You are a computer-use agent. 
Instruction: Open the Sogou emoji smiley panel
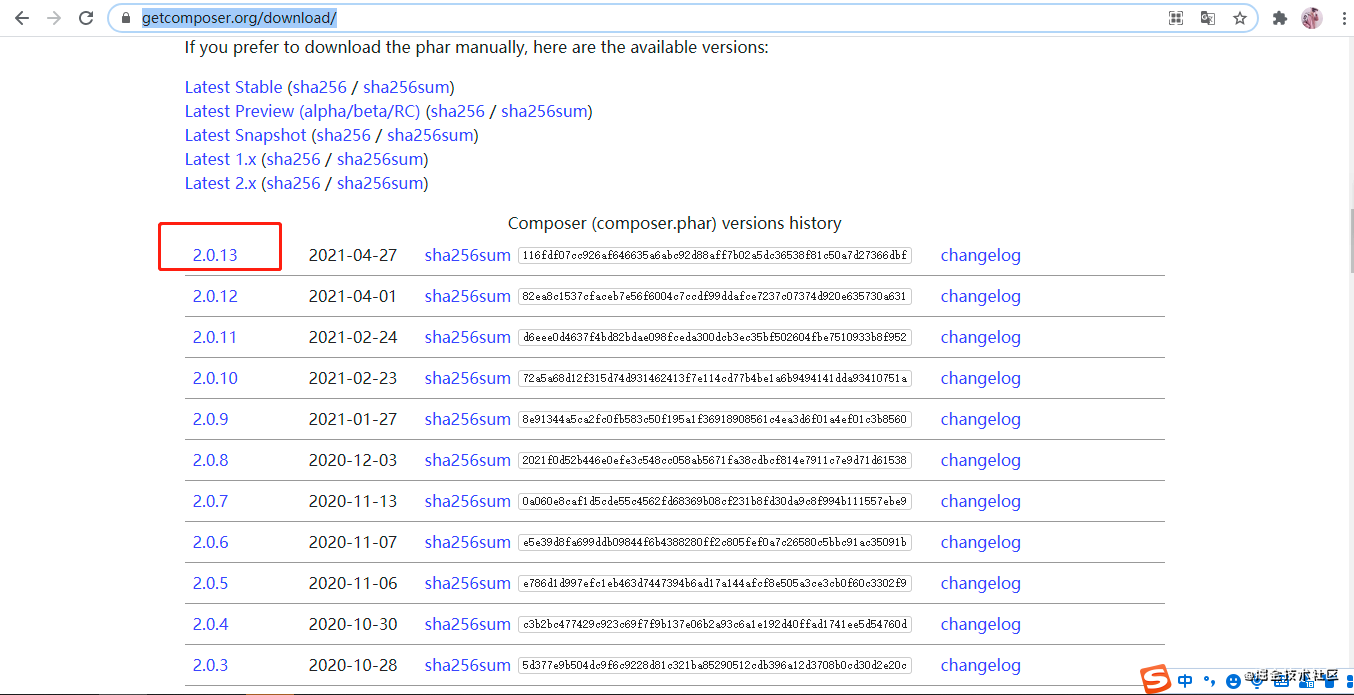coord(1233,681)
